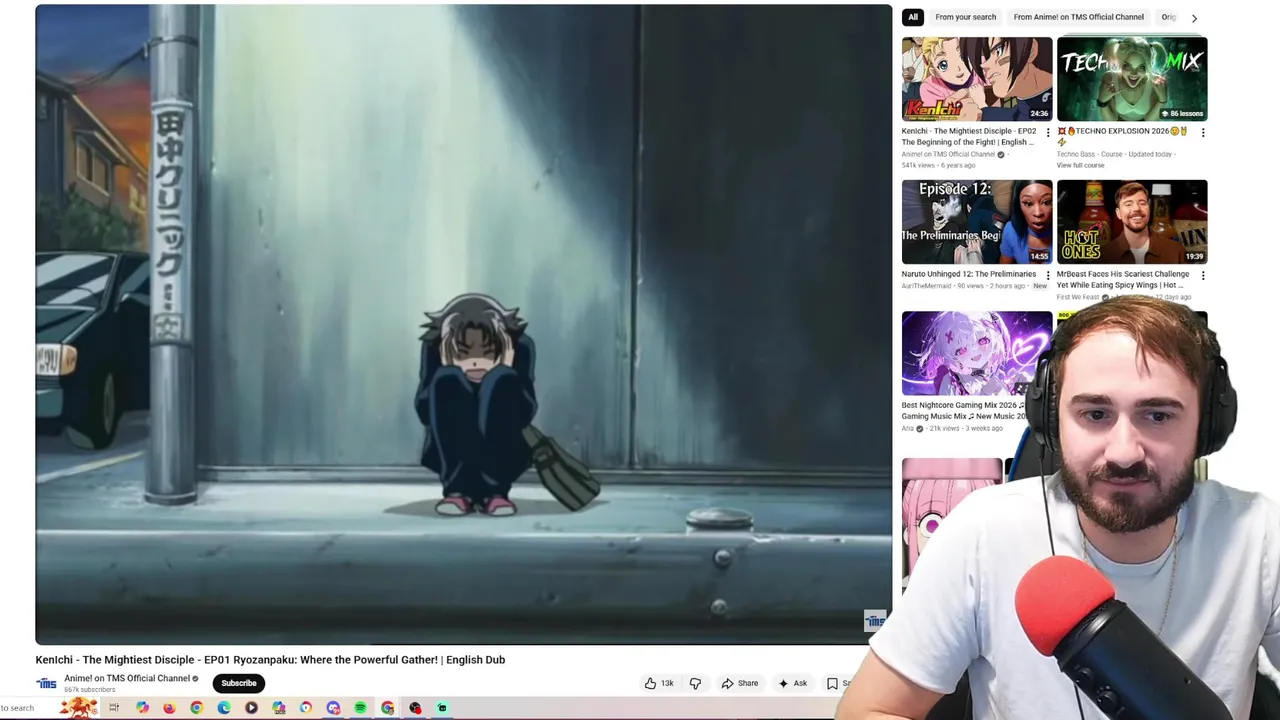Click the KenIchi EP01 video title text

pyautogui.click(x=270, y=660)
